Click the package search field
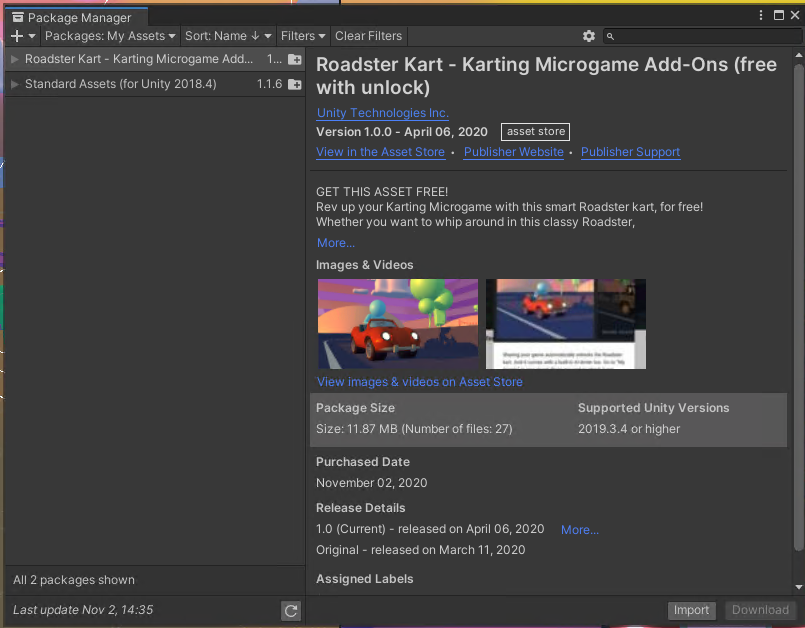 click(702, 36)
